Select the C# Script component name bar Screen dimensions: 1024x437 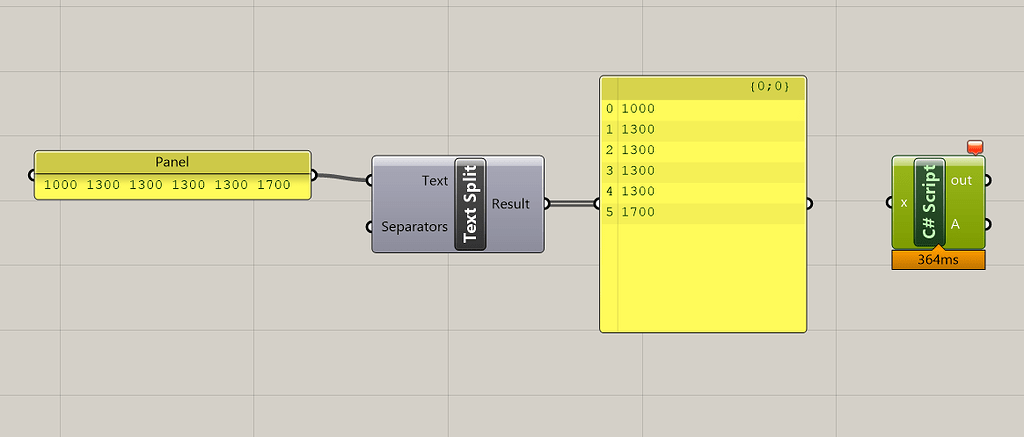[930, 202]
